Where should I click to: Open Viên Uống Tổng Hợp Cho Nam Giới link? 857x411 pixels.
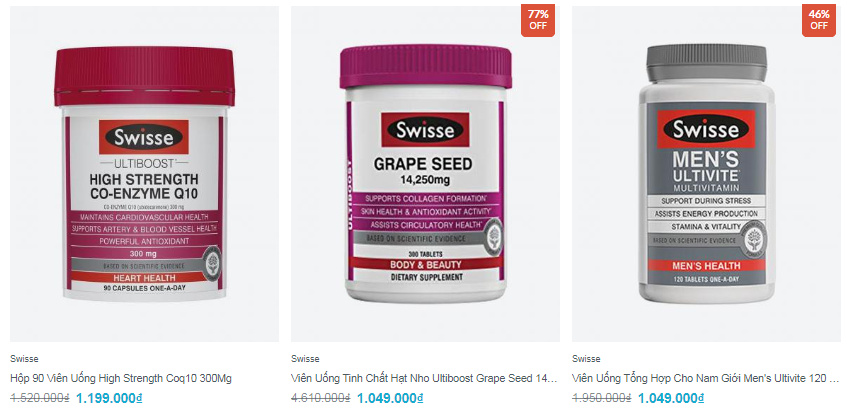(x=706, y=378)
